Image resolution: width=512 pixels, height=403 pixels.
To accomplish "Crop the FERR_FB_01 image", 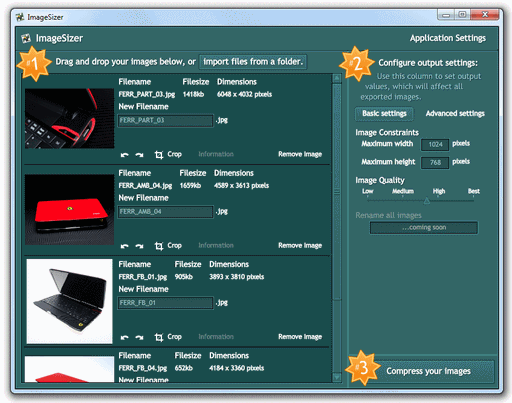I will [x=168, y=337].
